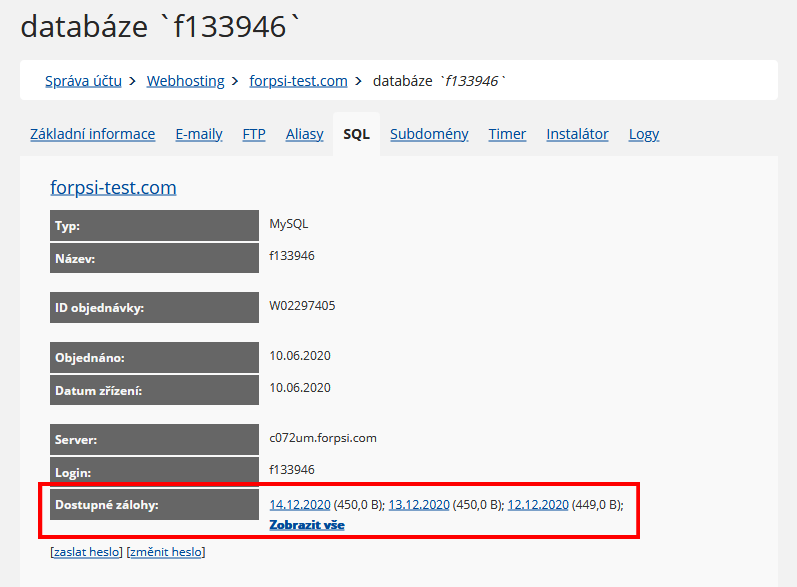Click the Datum zřízení label

click(x=155, y=390)
